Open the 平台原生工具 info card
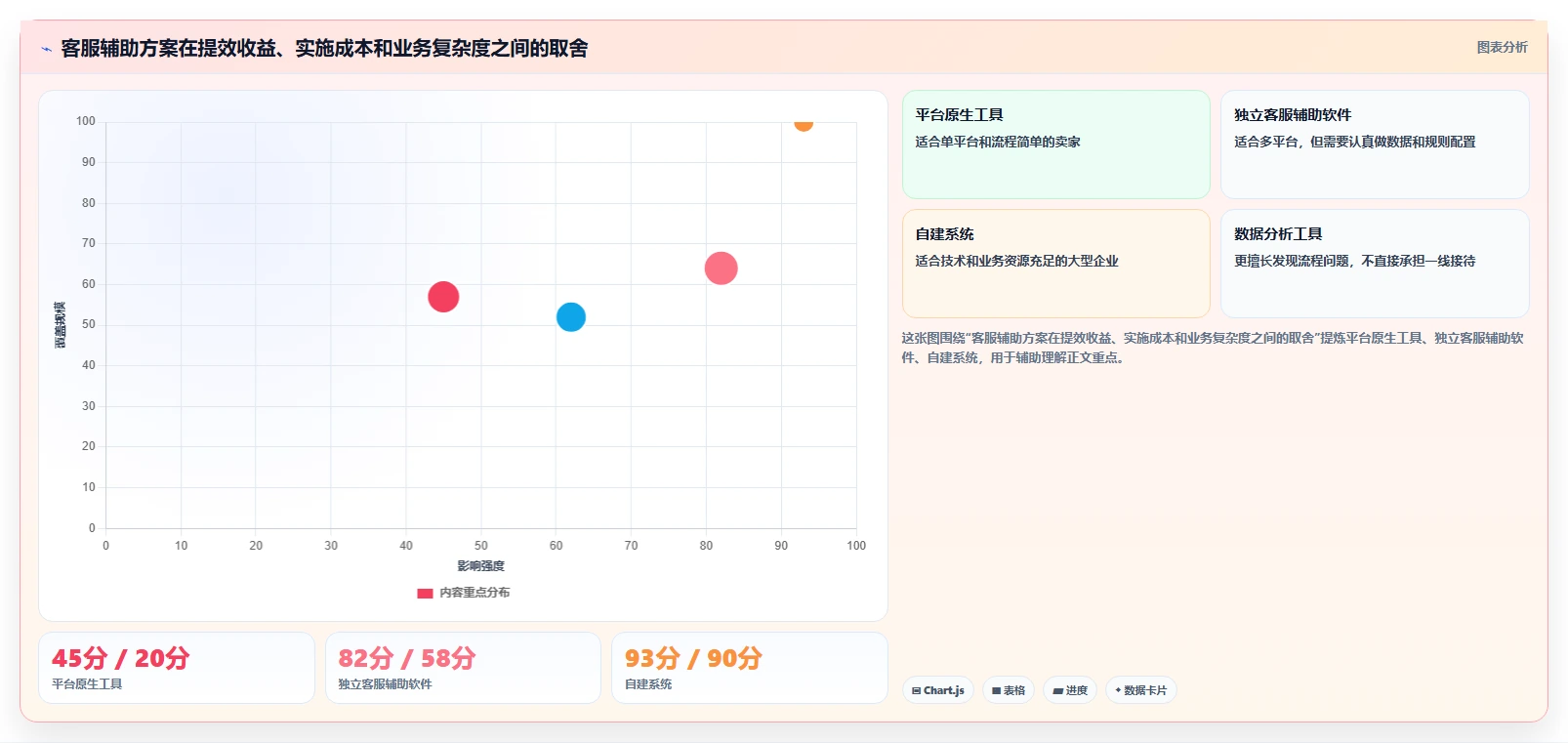Screen dimensions: 1568x743 tap(1055, 144)
